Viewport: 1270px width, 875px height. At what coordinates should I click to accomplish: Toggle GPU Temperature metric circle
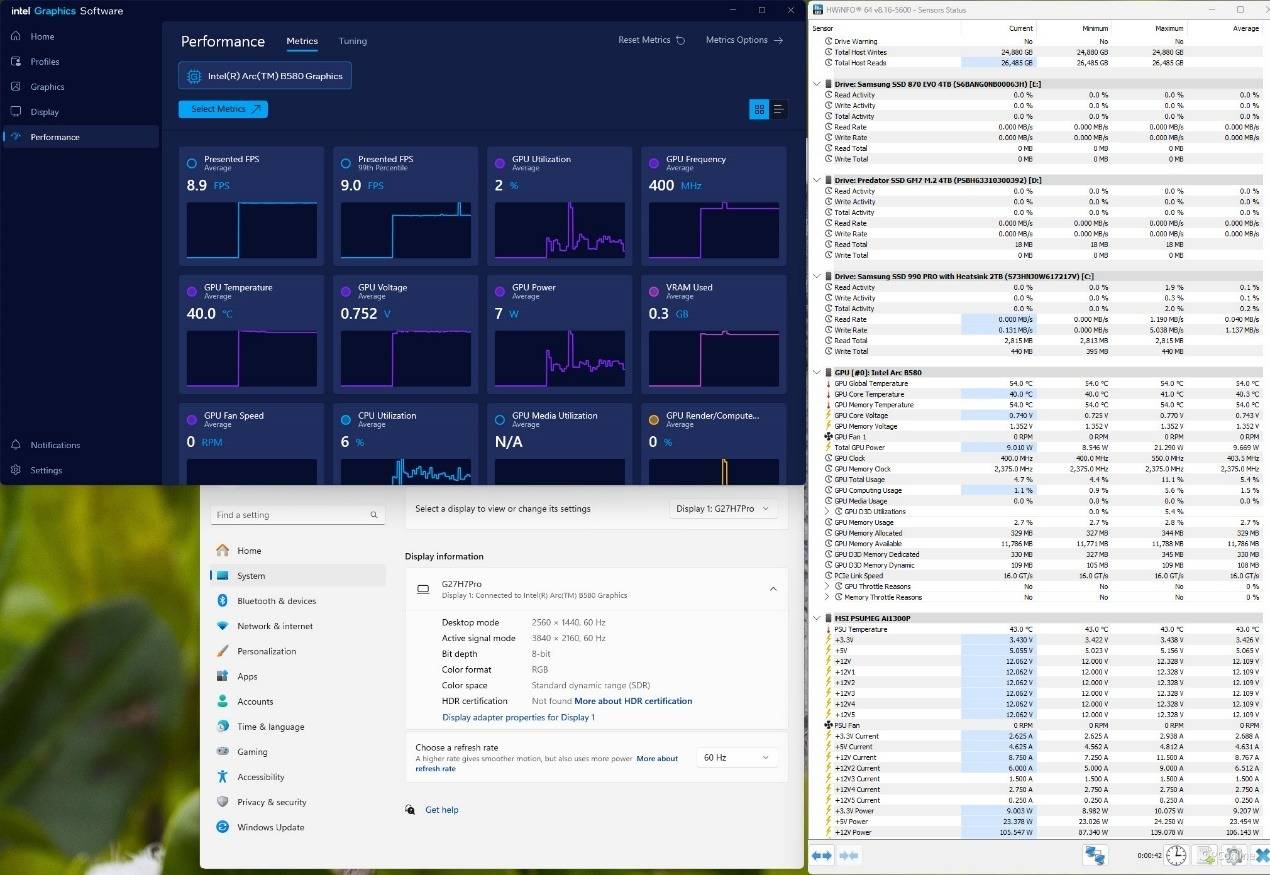coord(192,291)
